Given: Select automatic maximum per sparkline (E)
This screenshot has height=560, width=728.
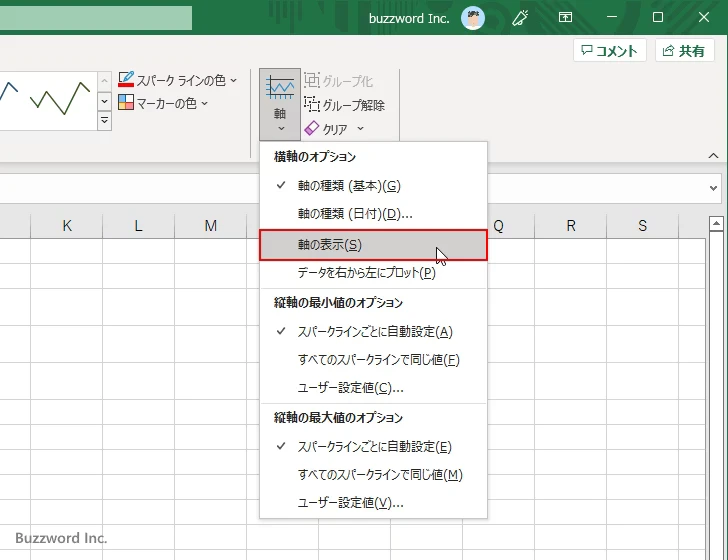Looking at the screenshot, I should [x=375, y=447].
